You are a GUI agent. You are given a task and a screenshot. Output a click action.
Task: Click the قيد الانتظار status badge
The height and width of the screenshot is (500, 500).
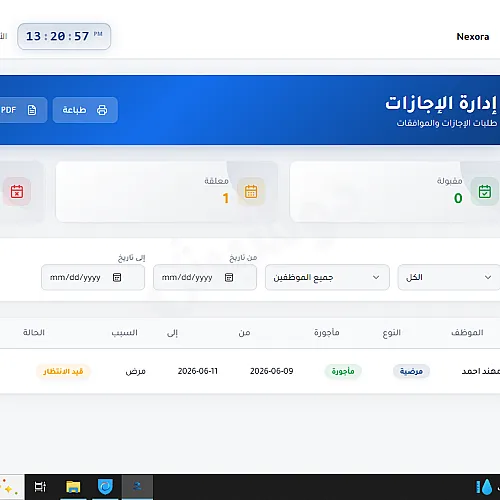63,371
